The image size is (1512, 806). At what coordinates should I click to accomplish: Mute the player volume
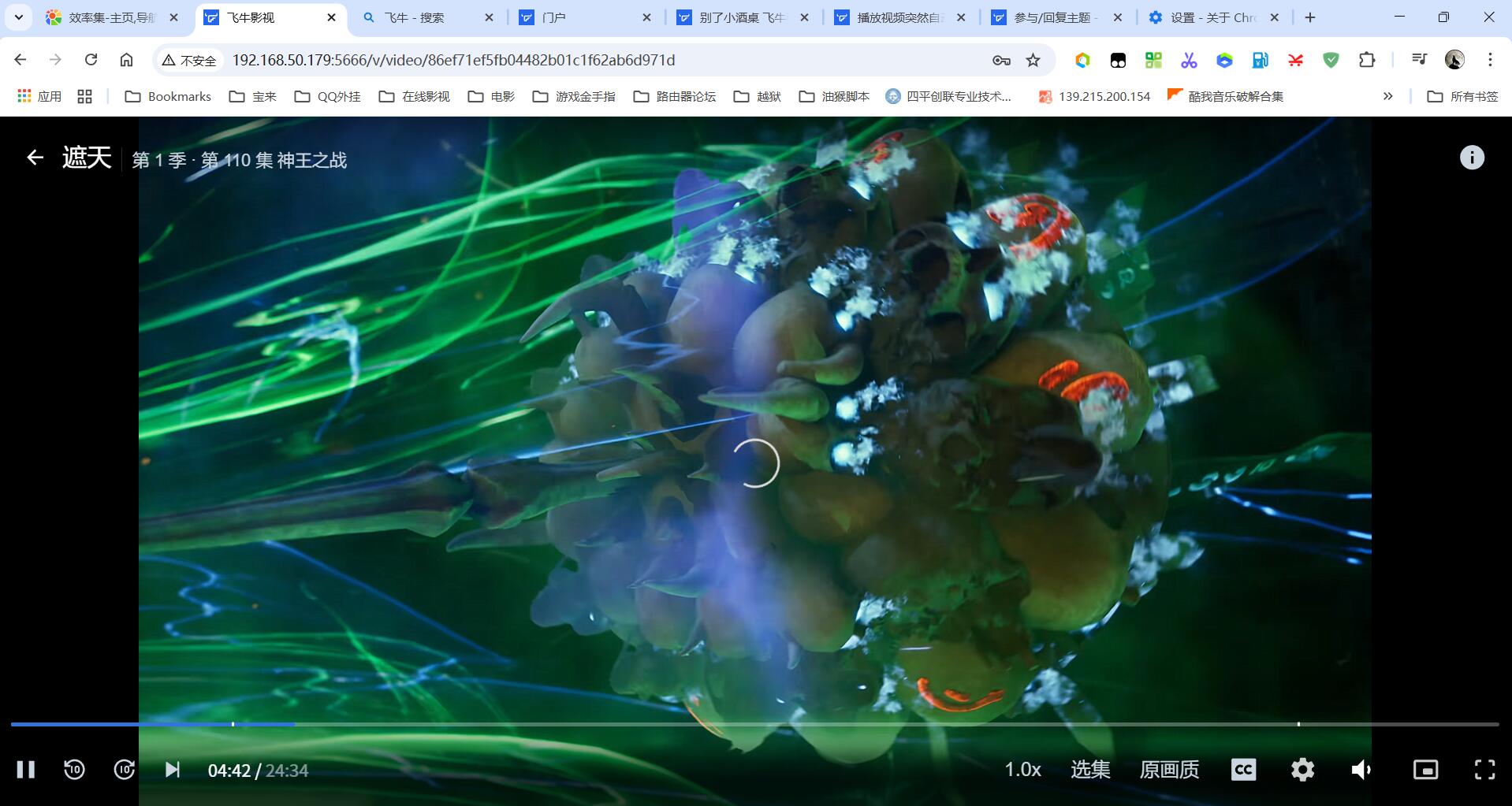(x=1361, y=770)
